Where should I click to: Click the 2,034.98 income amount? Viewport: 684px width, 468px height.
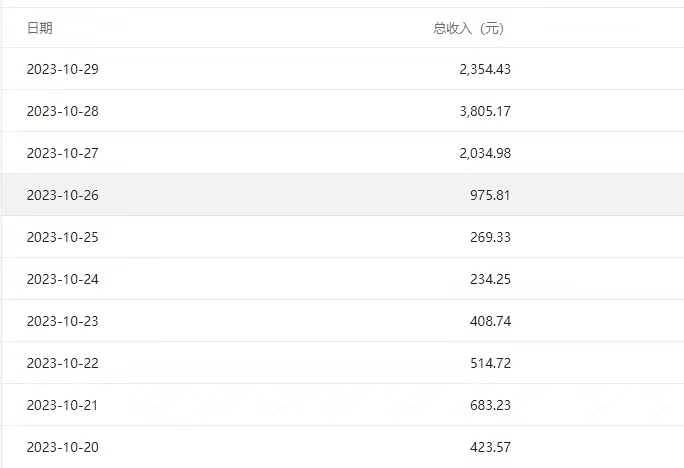(485, 153)
